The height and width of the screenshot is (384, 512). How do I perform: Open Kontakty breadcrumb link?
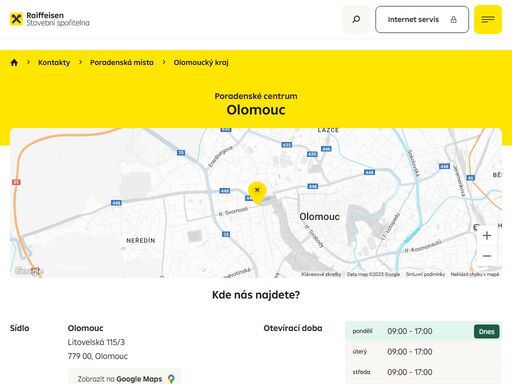click(x=54, y=62)
